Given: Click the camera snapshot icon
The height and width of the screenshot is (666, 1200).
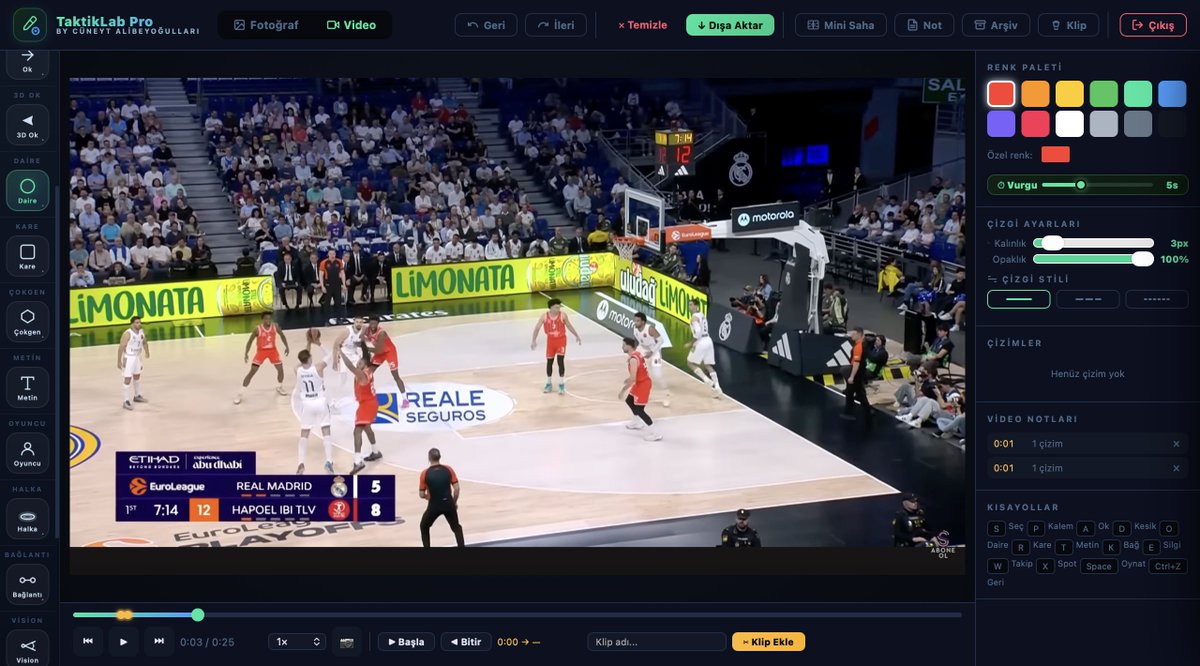Looking at the screenshot, I should pyautogui.click(x=347, y=642).
